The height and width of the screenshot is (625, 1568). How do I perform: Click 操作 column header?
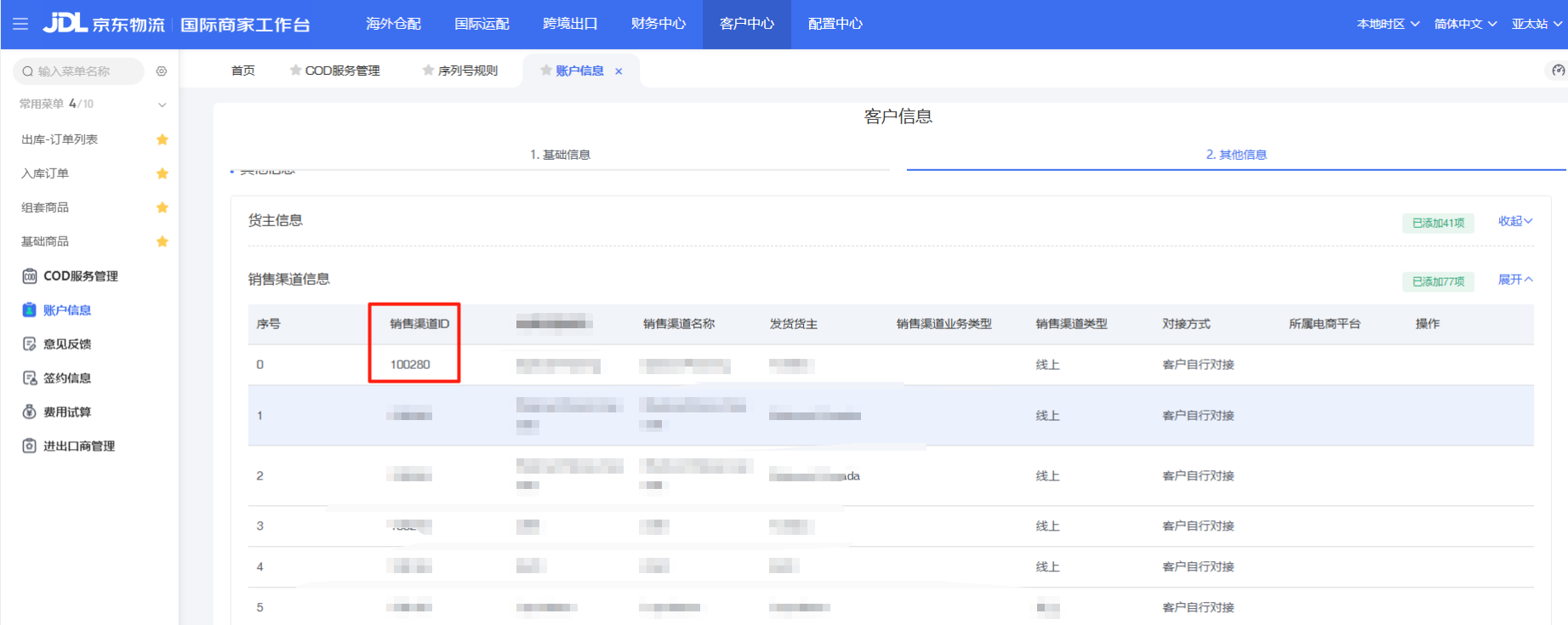click(1428, 324)
